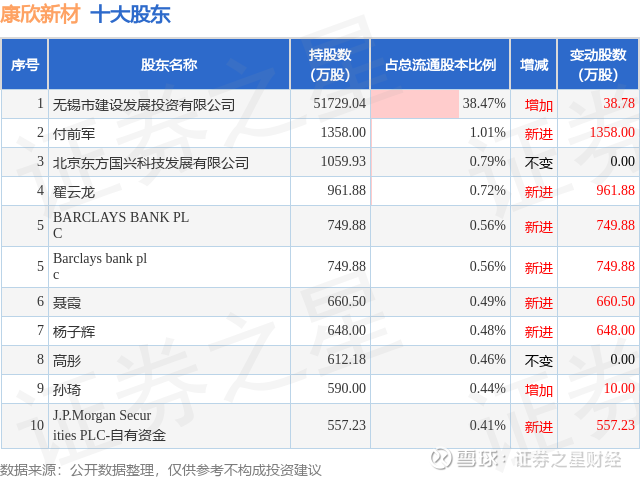The image size is (640, 479).
Task: Click the holding value 590.00
Action: click(347, 388)
